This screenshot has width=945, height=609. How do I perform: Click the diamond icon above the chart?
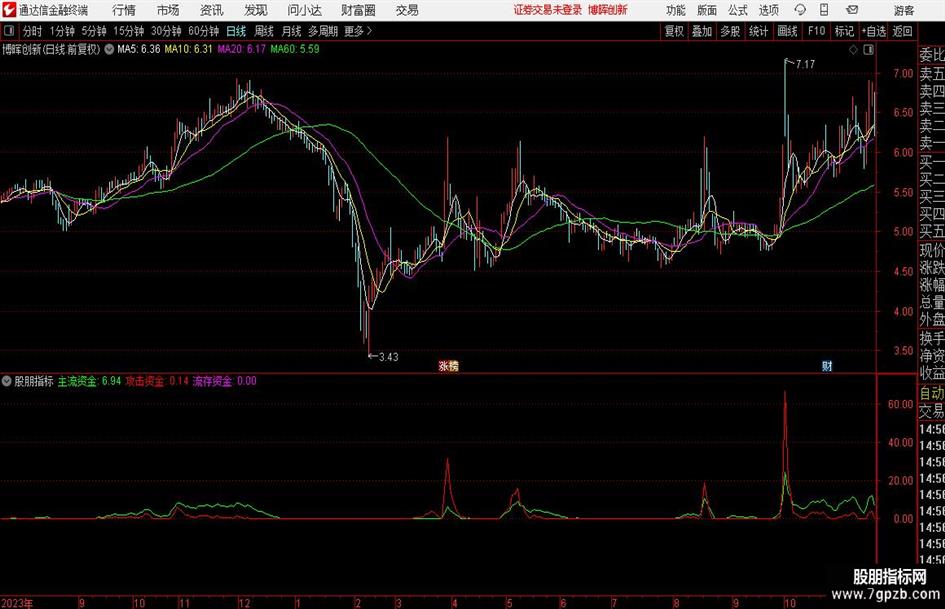click(853, 50)
